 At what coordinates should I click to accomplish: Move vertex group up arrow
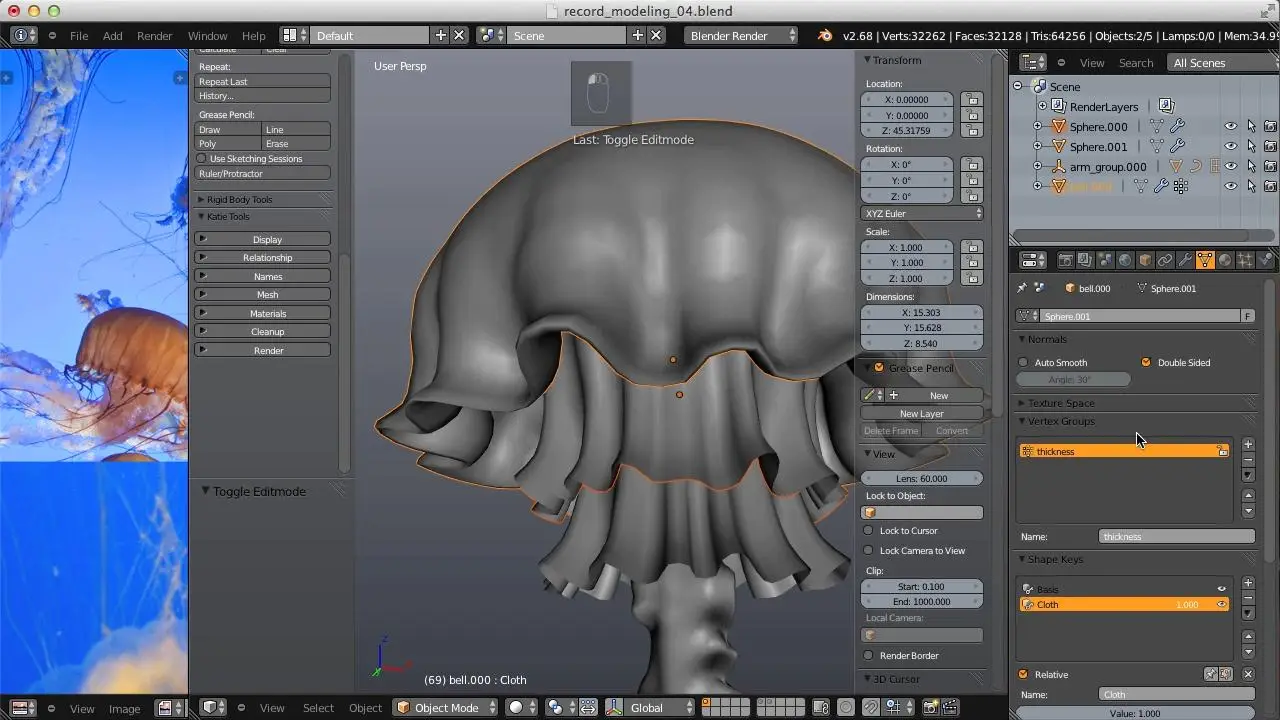click(x=1248, y=496)
